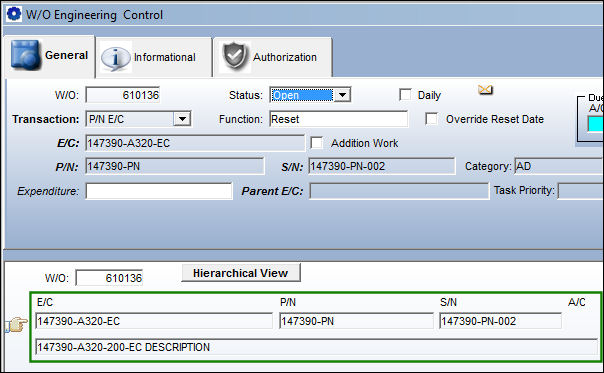Click the Authorization tab shield icon
Viewport: 604px width, 373px height.
click(235, 57)
